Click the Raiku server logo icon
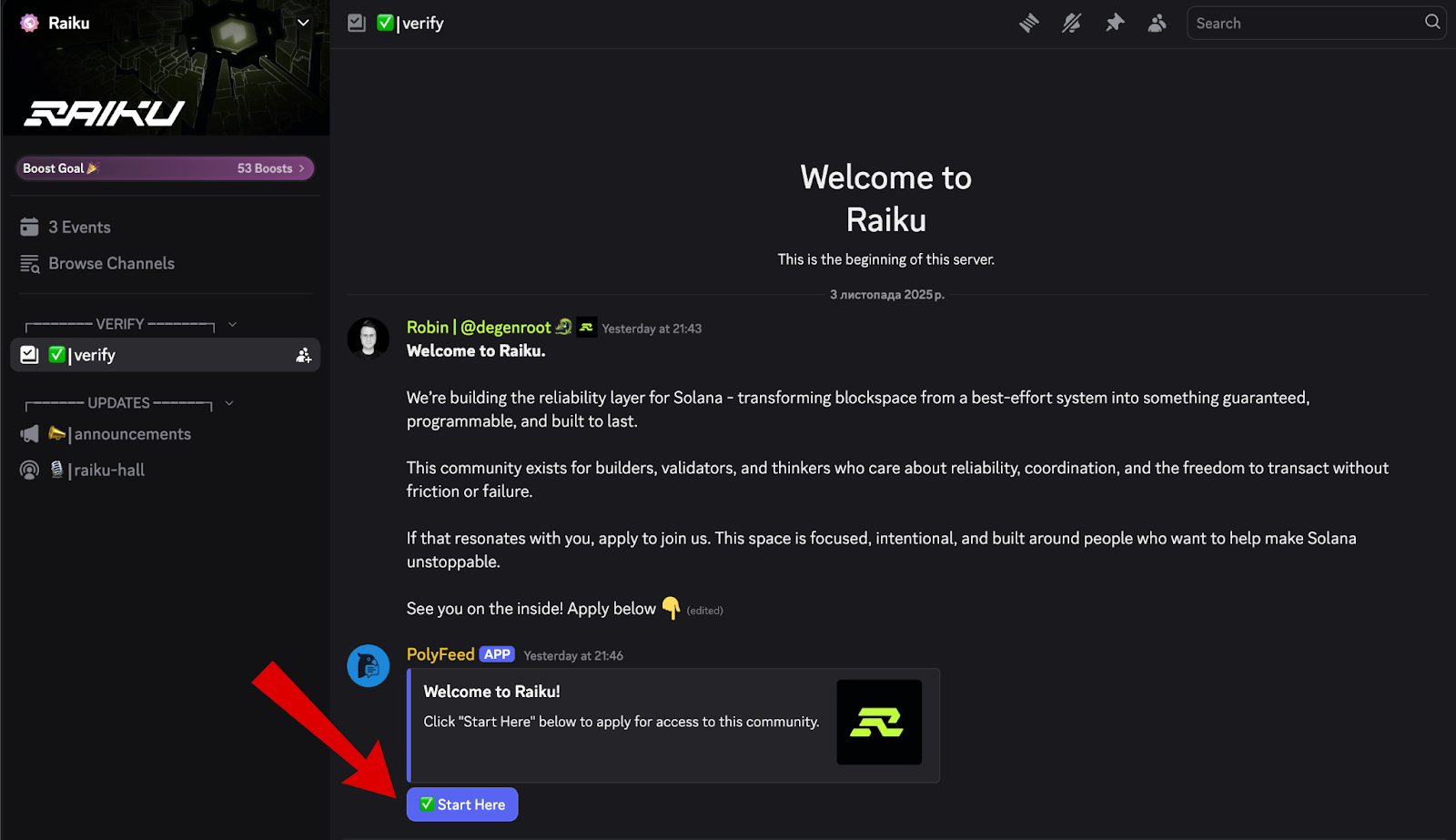This screenshot has width=1456, height=840. pyautogui.click(x=30, y=23)
